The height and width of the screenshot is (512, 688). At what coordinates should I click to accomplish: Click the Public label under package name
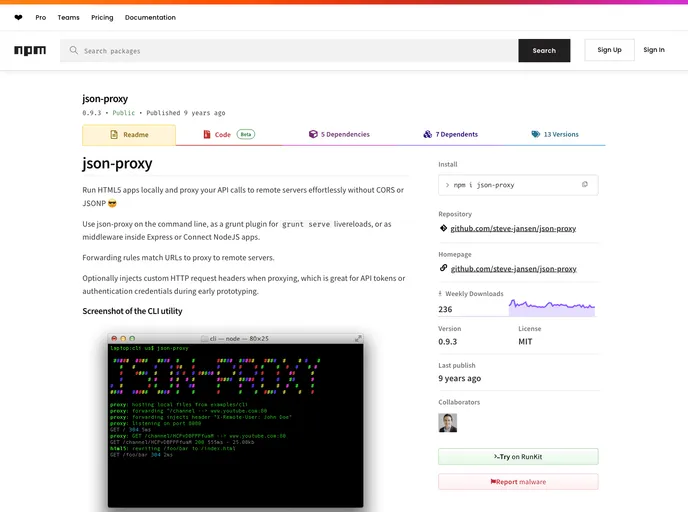coord(124,113)
